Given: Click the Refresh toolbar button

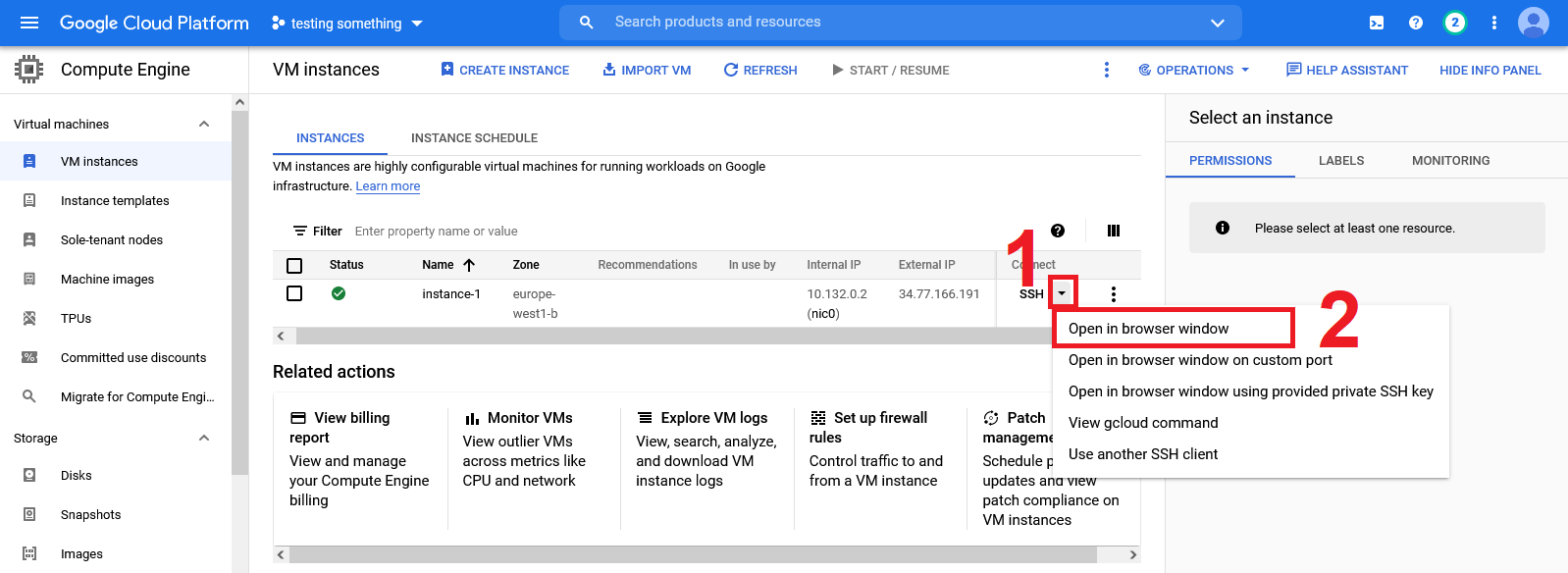Looking at the screenshot, I should (760, 70).
